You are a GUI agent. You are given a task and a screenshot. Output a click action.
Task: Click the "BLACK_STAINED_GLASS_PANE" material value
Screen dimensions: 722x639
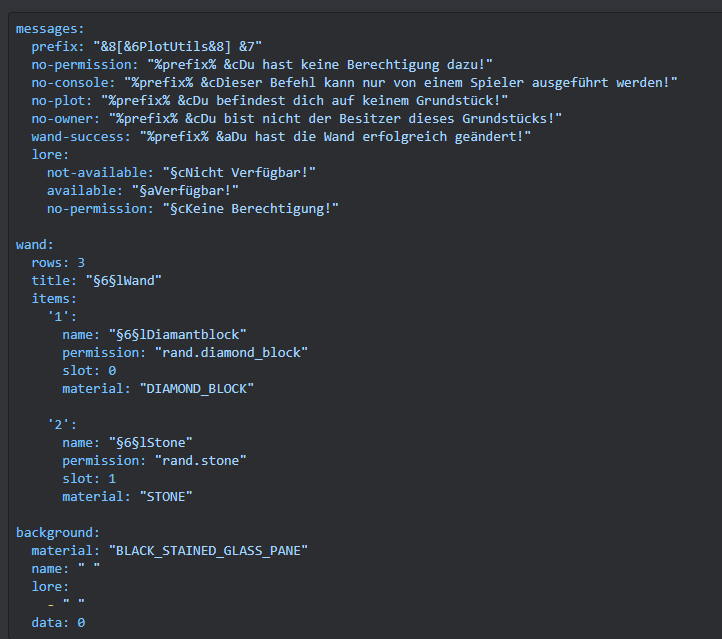click(x=208, y=551)
